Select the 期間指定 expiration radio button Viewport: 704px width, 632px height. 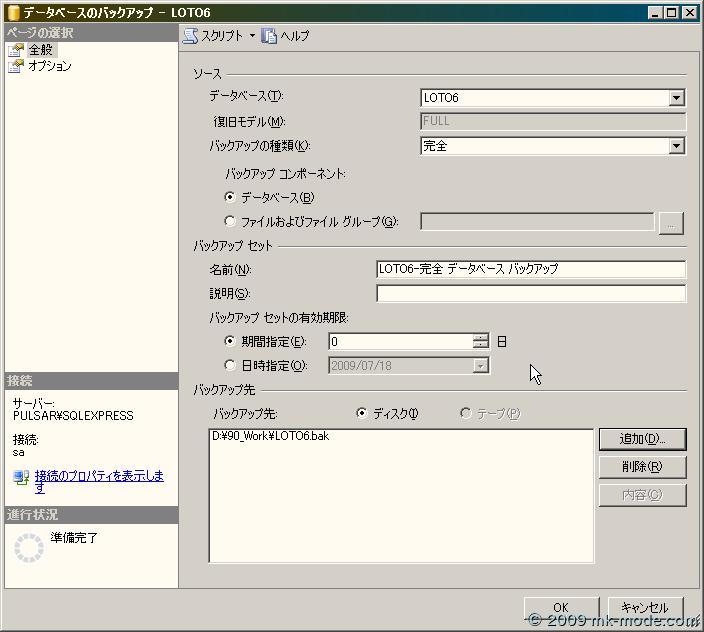231,342
